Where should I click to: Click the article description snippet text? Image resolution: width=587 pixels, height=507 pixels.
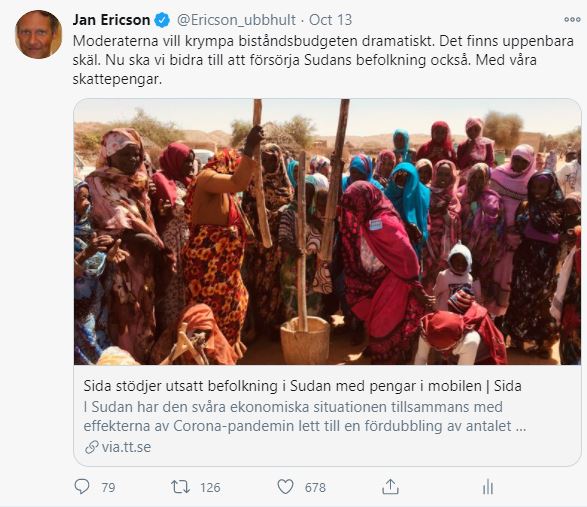(x=305, y=416)
